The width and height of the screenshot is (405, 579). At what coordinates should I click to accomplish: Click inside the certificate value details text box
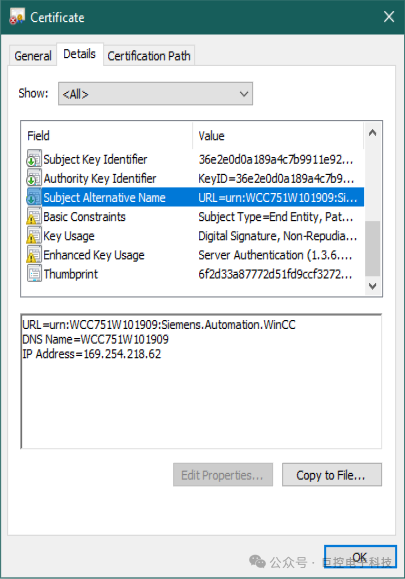201,381
